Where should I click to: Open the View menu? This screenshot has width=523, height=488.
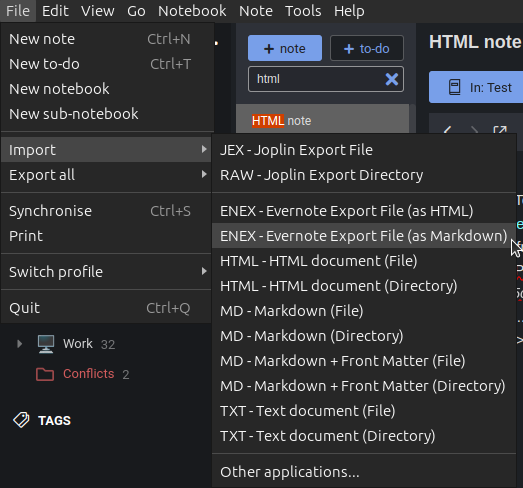coord(98,11)
